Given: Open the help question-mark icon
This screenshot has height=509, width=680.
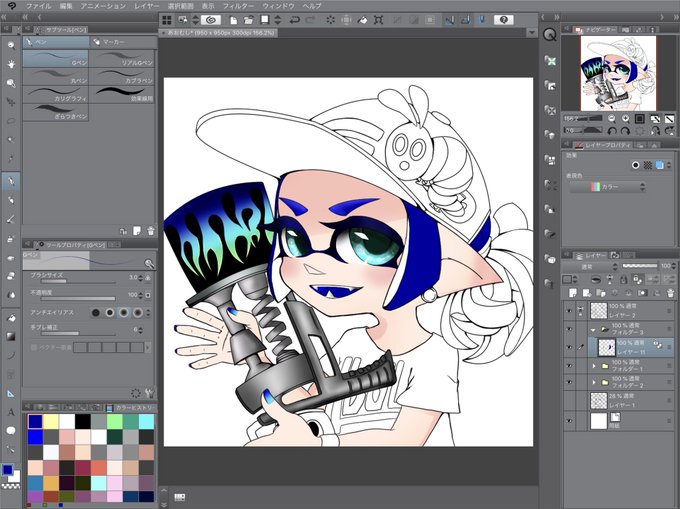Looking at the screenshot, I should click(x=503, y=20).
